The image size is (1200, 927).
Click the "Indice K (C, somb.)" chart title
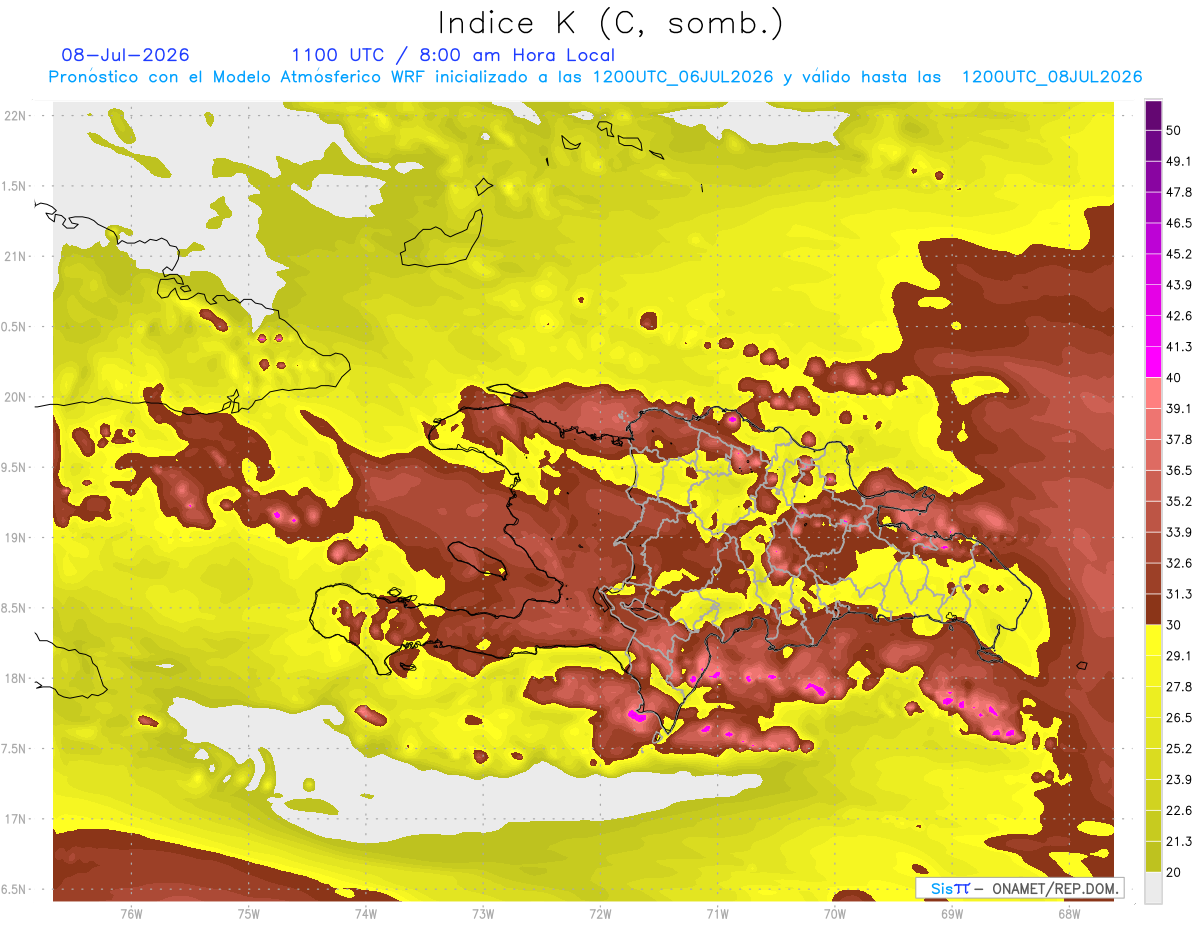click(x=610, y=23)
